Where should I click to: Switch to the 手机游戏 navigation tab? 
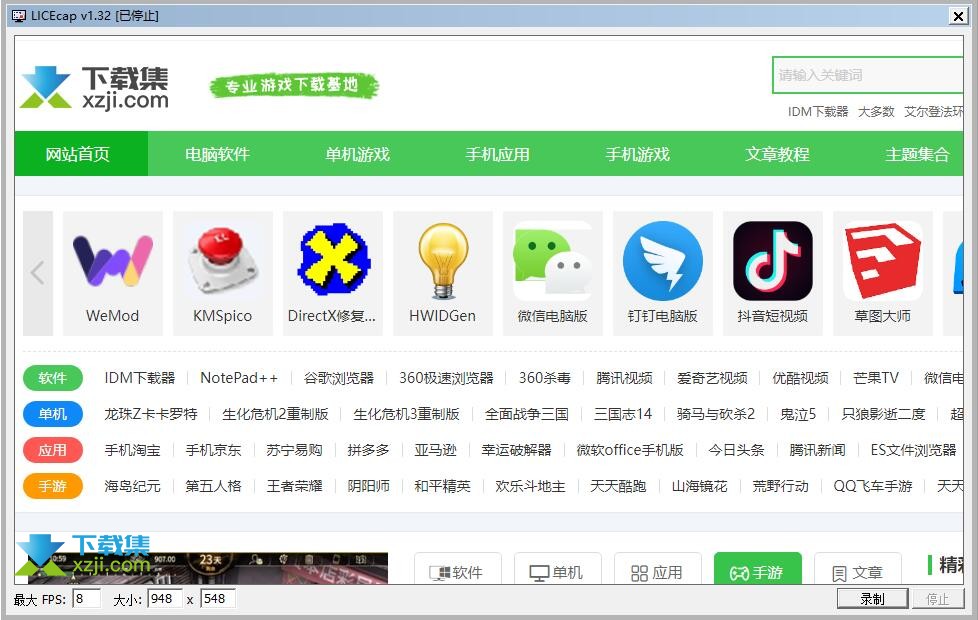click(x=637, y=153)
